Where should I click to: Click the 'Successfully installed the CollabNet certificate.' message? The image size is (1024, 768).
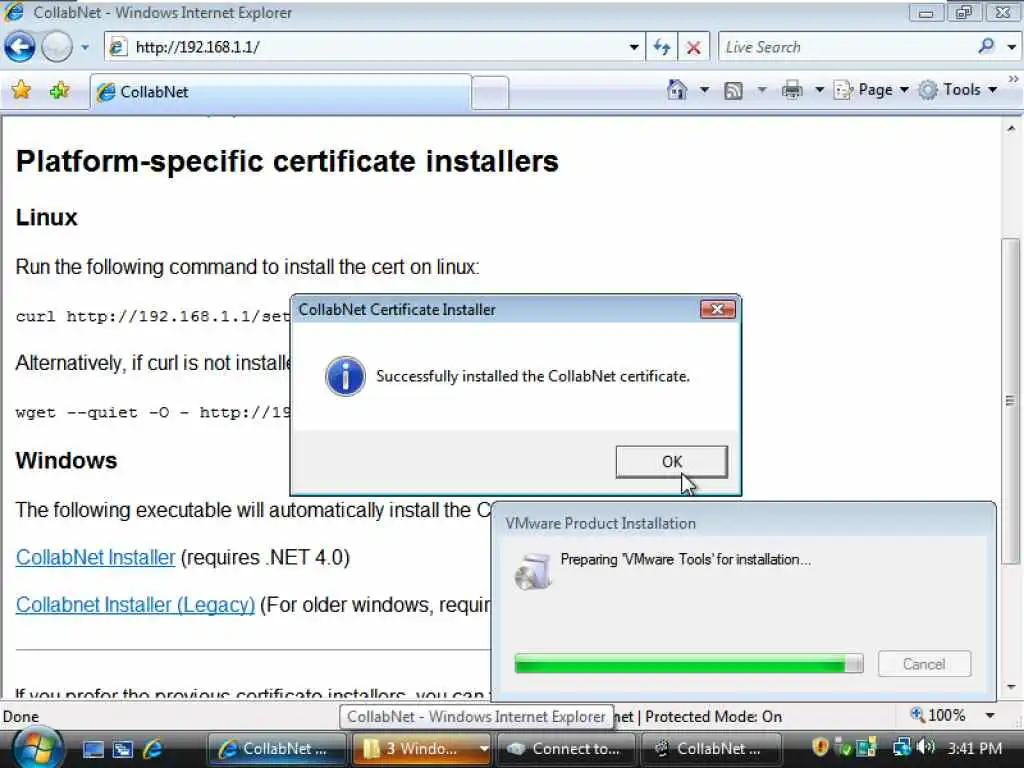coord(533,376)
